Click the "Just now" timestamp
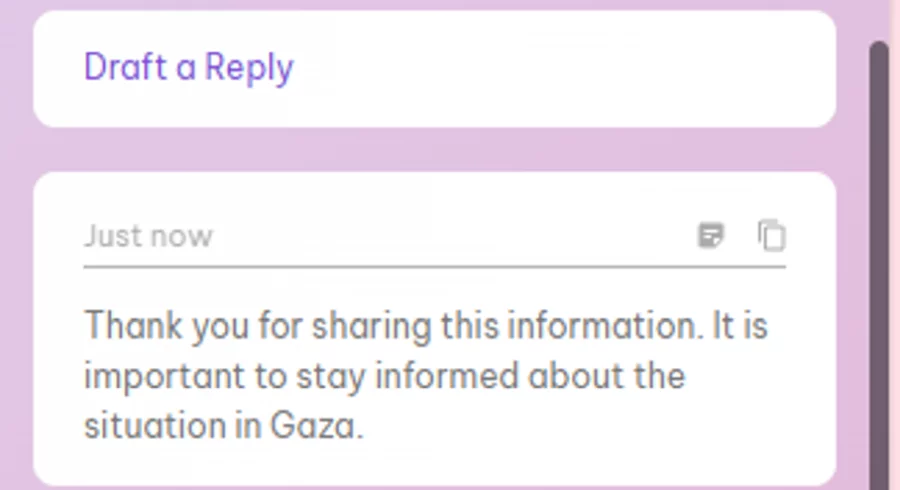 click(x=148, y=236)
